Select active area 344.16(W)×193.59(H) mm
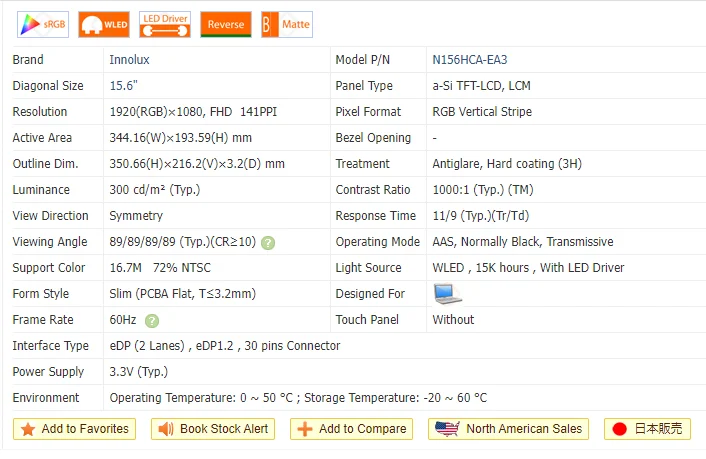Image resolution: width=706 pixels, height=459 pixels. 181,138
